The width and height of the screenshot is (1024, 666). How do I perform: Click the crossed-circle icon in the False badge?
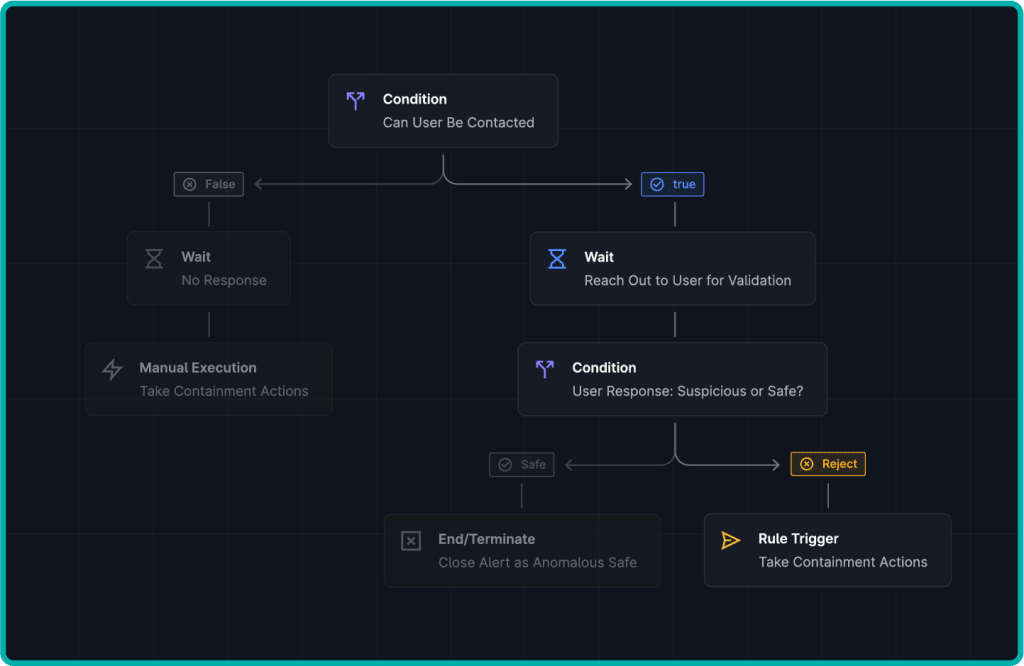pyautogui.click(x=190, y=184)
